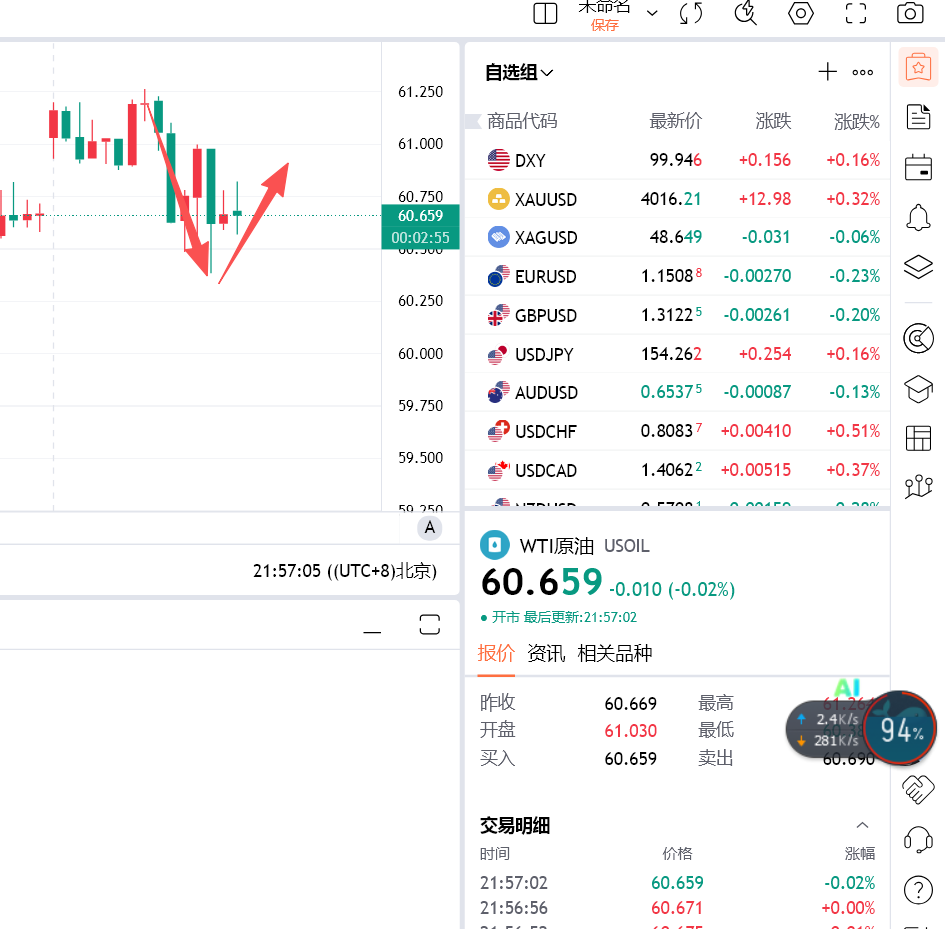
Task: Expand the 自选组 watchlist dropdown
Action: [547, 72]
